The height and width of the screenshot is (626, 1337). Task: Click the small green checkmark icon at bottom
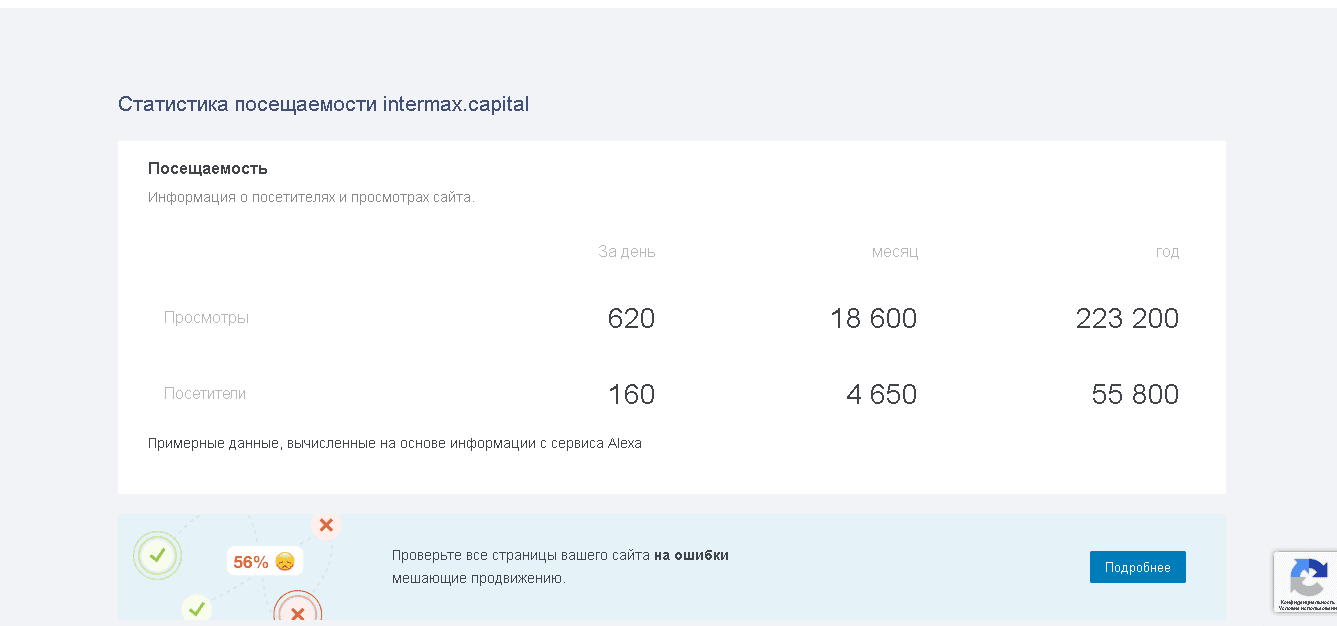197,608
